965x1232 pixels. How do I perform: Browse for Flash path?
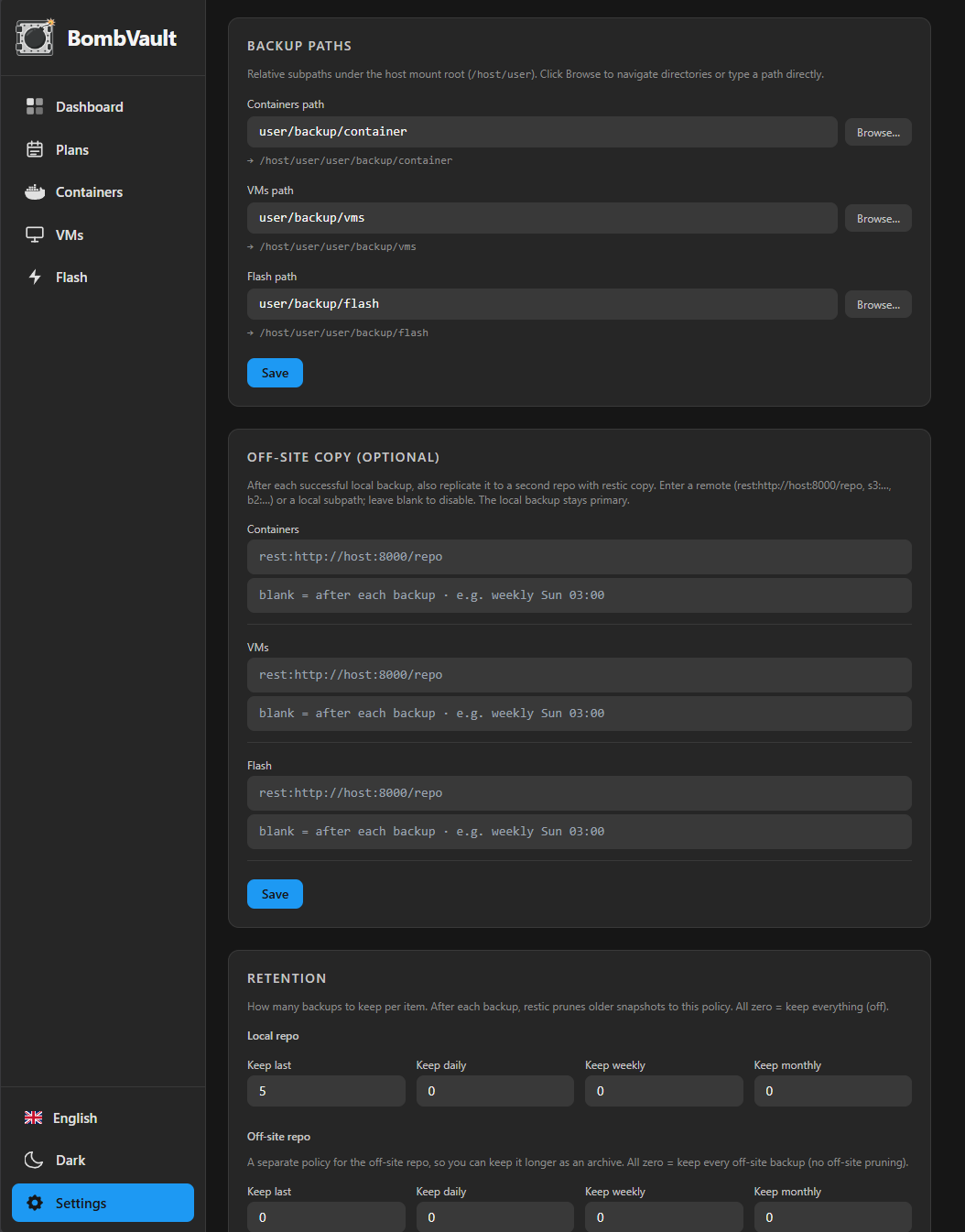878,304
